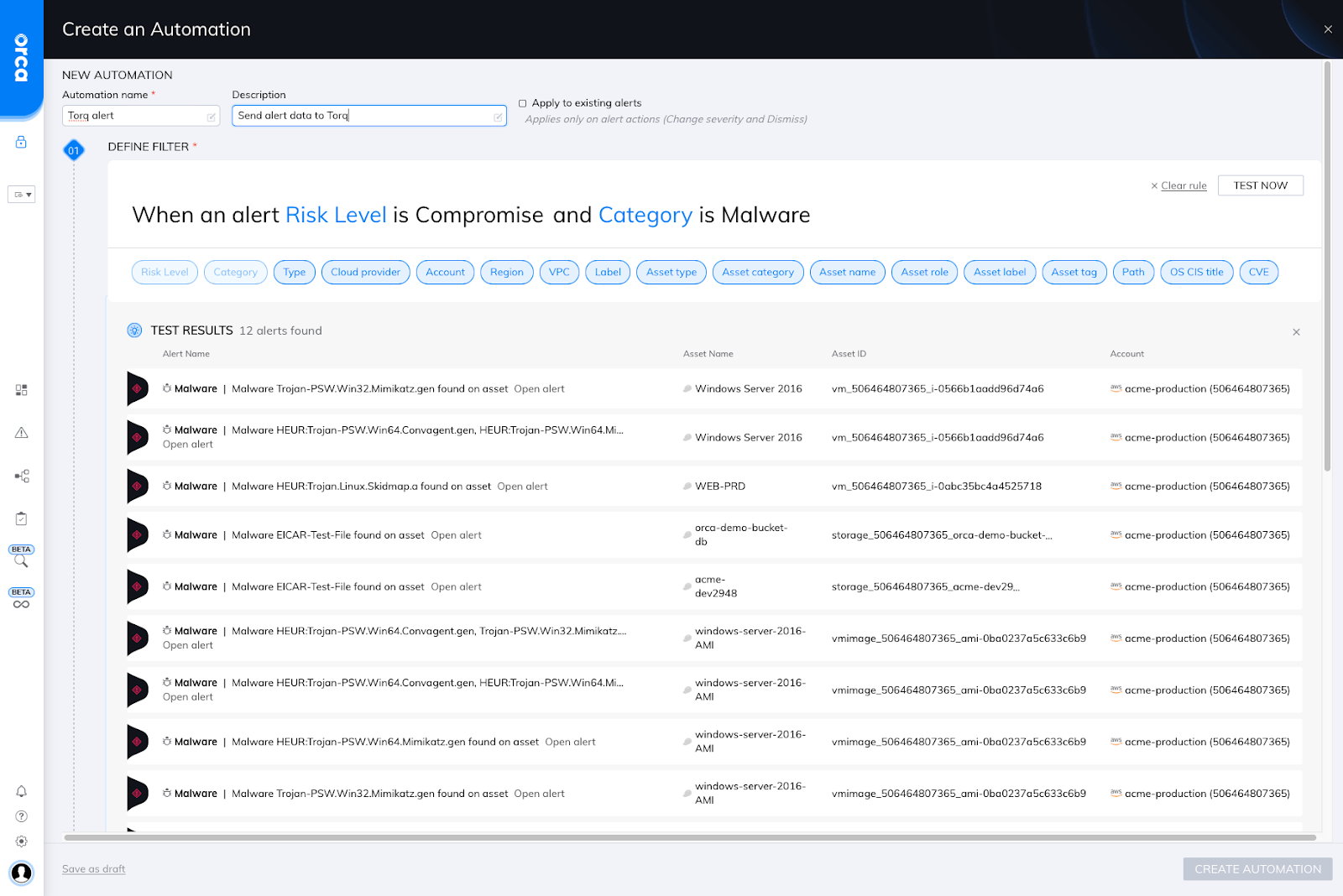Select the Cloud provider filter chip
The height and width of the screenshot is (896, 1343).
tap(365, 272)
